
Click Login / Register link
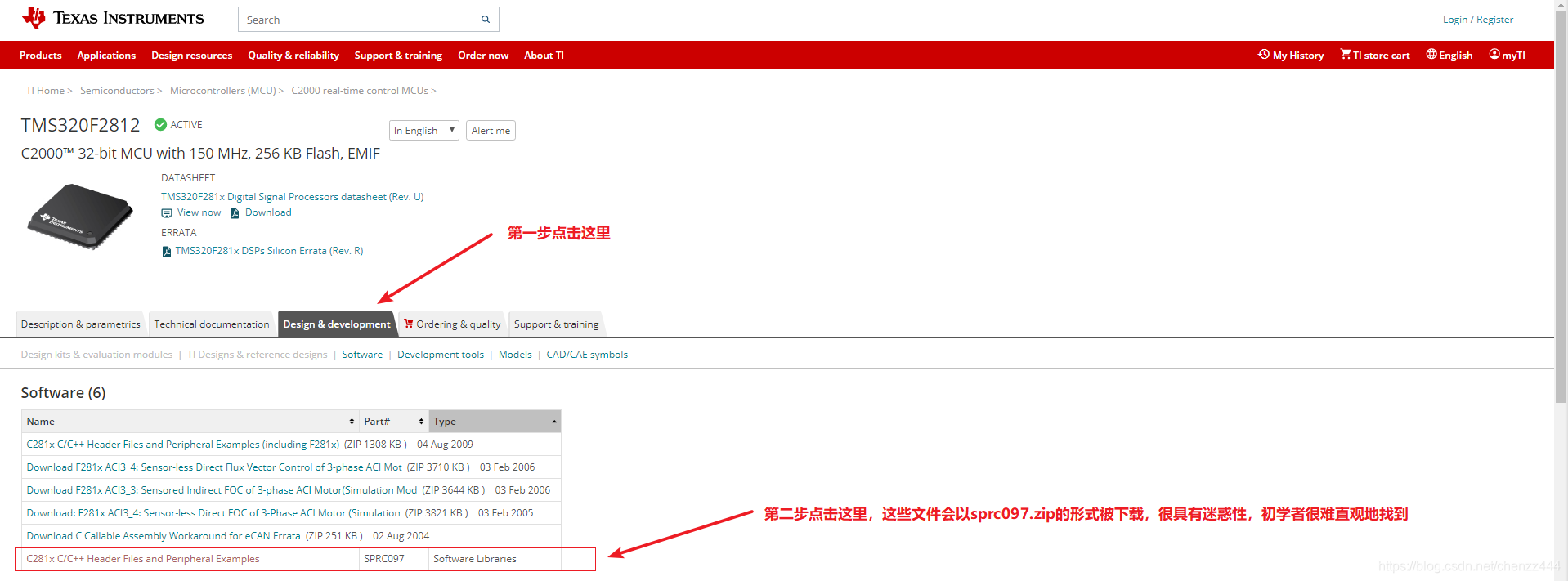tap(1478, 20)
